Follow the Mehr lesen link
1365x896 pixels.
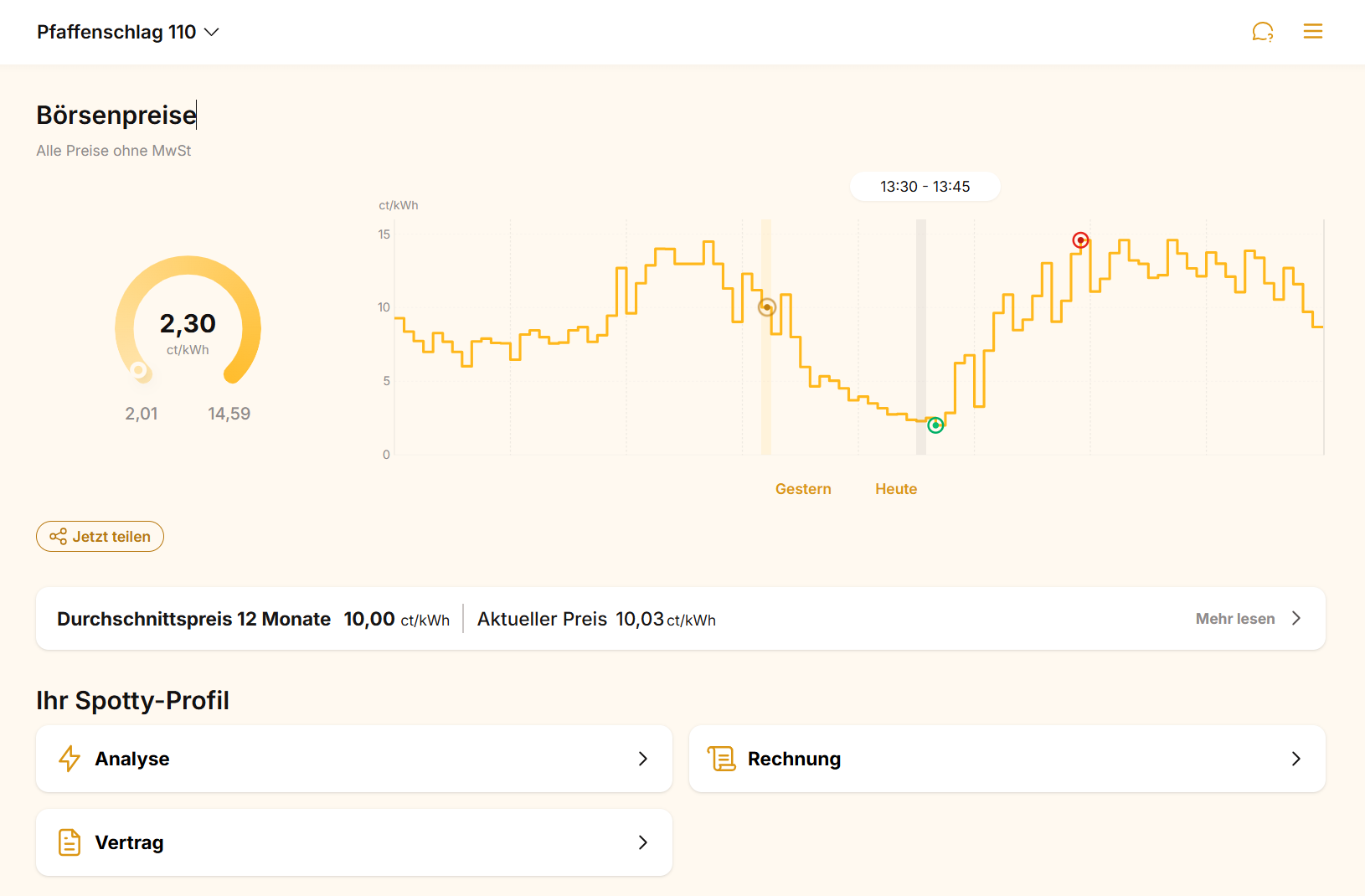coord(1234,619)
